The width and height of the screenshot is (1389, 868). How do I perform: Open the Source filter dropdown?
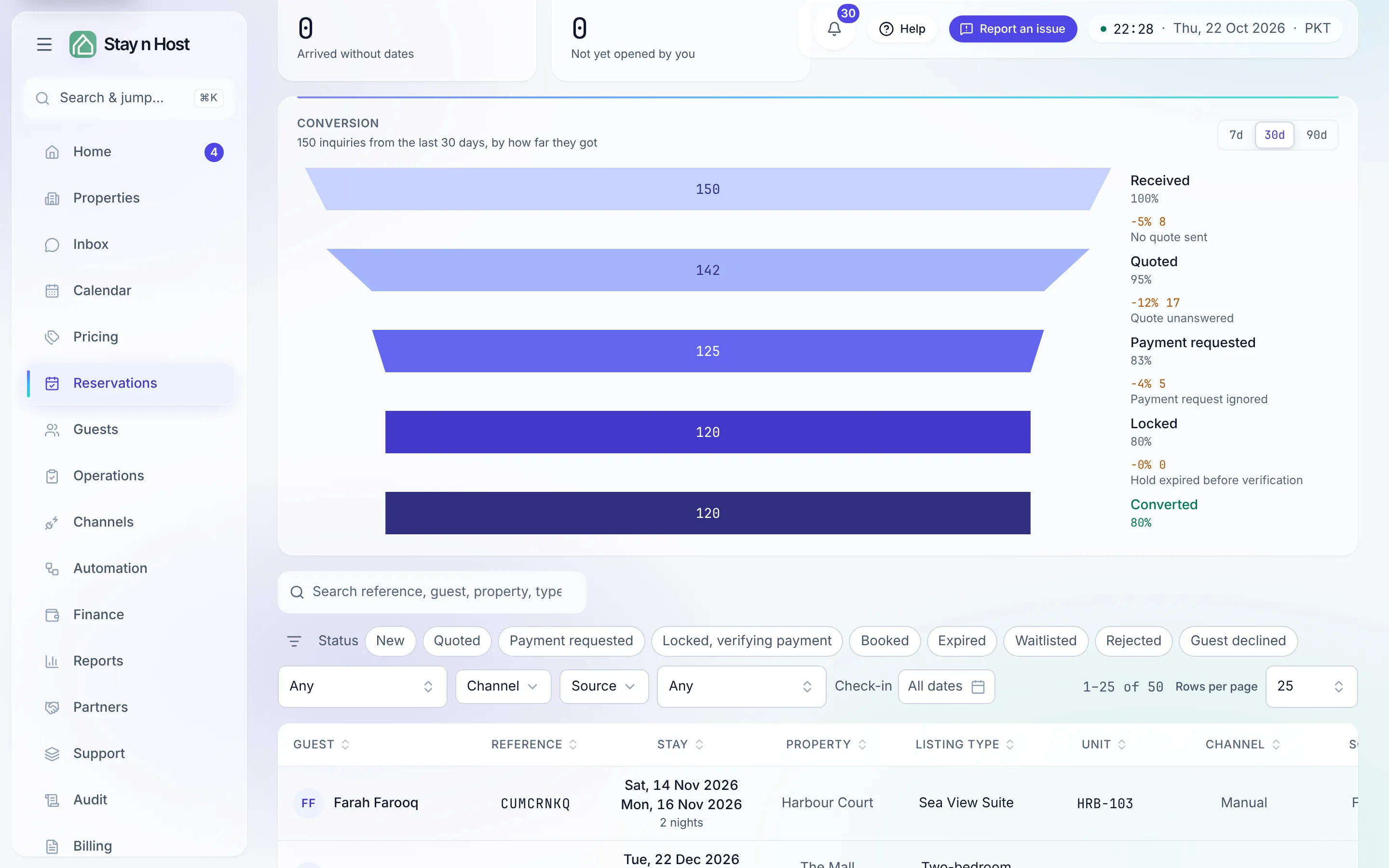pos(604,687)
